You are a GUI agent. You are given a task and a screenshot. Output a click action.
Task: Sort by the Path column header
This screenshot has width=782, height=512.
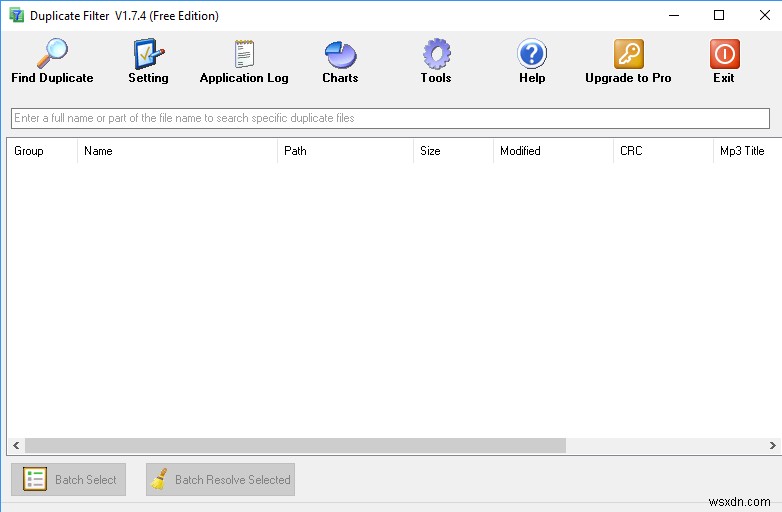[345, 151]
